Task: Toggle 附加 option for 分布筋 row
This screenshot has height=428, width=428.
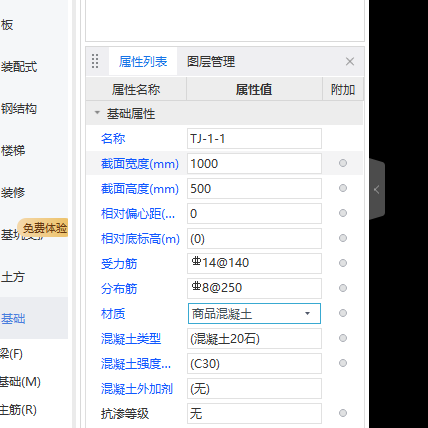Action: click(x=343, y=288)
